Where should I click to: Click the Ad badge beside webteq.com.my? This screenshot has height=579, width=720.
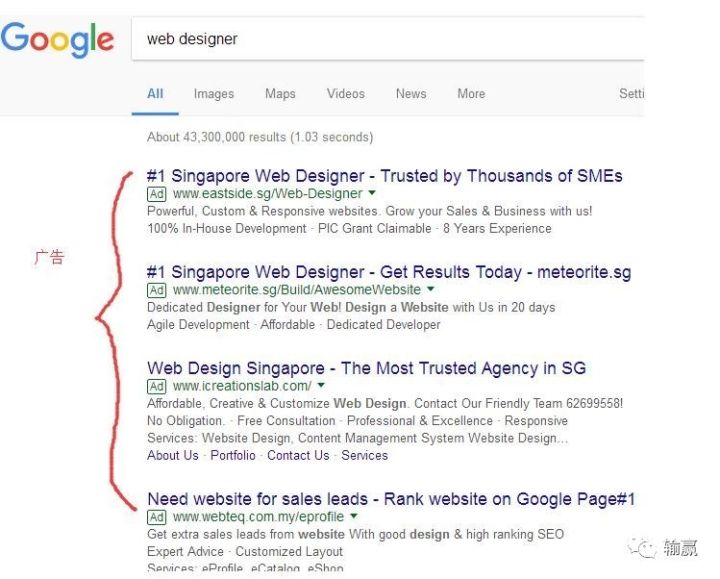pyautogui.click(x=157, y=517)
